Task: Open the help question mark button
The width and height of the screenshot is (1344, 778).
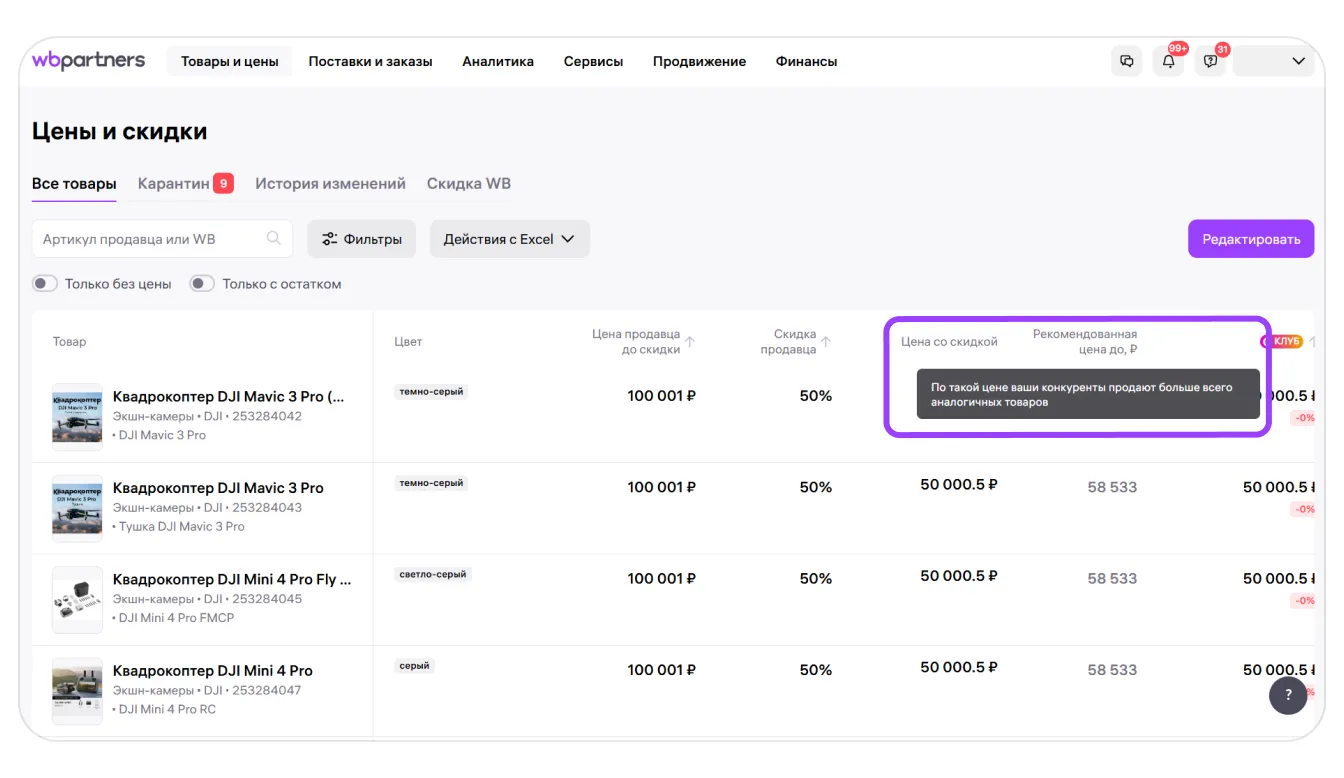Action: (1288, 695)
